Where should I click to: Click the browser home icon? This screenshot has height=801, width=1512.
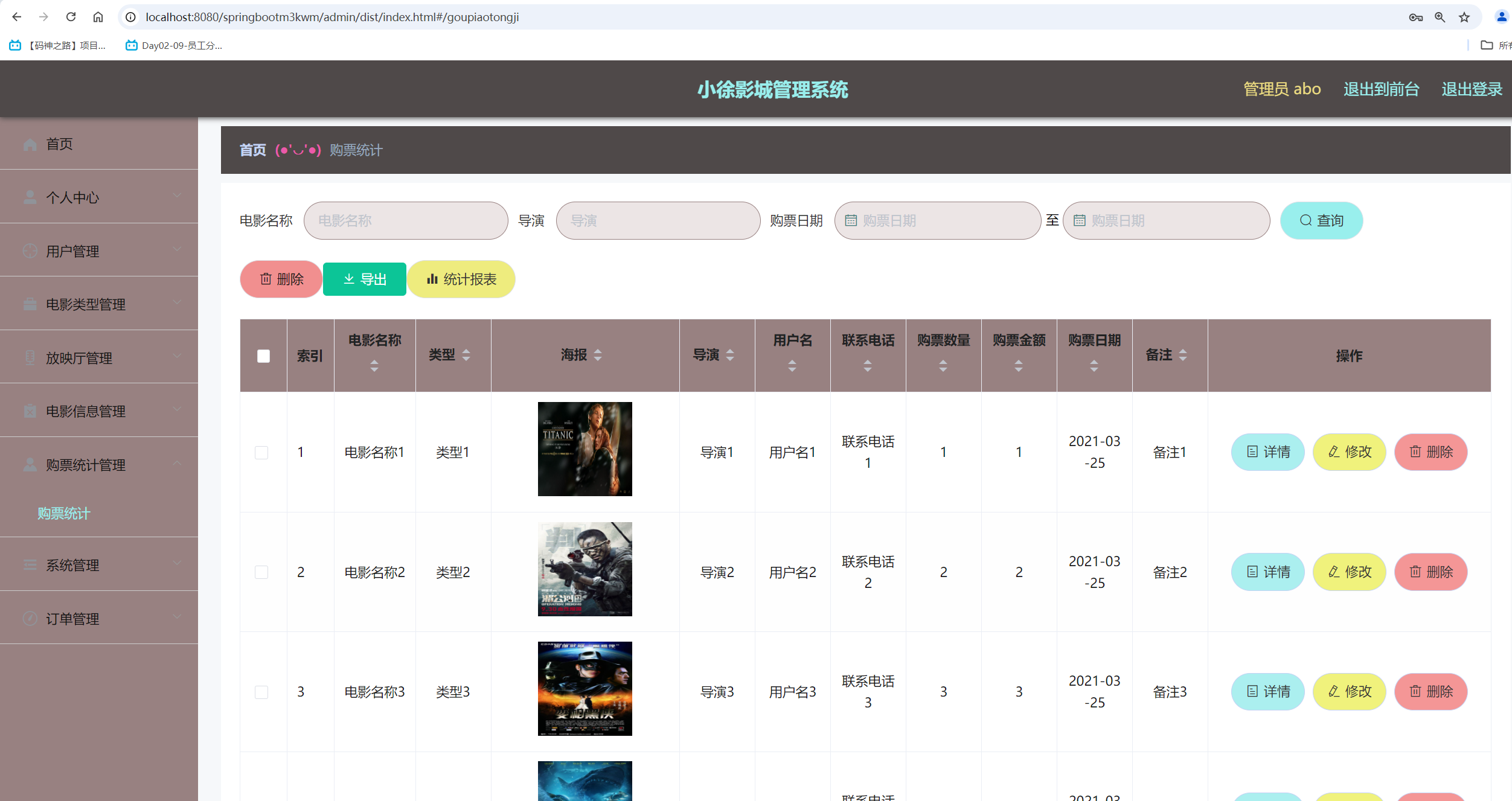[x=98, y=17]
